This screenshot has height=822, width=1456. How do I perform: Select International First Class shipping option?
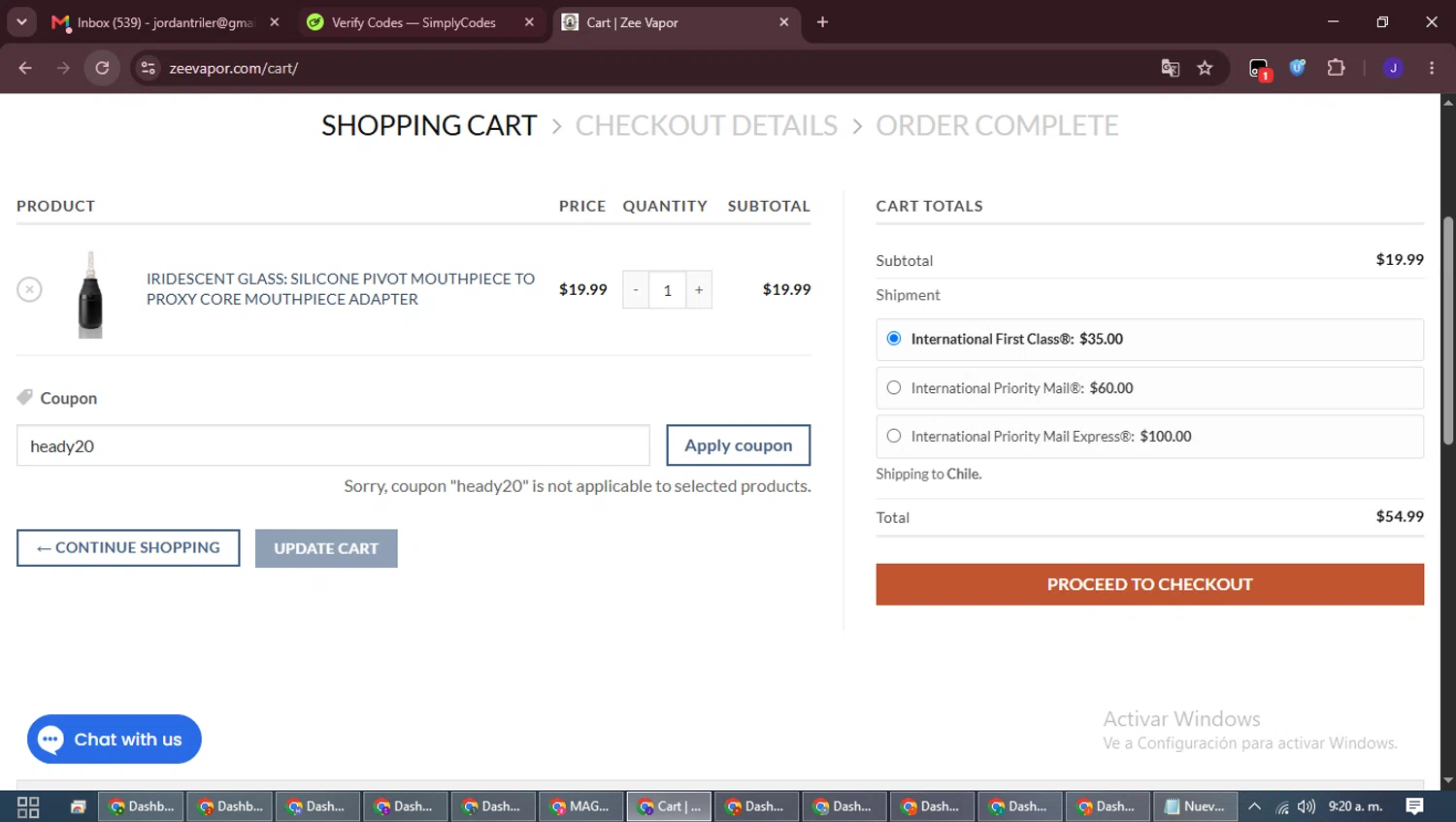coord(893,339)
